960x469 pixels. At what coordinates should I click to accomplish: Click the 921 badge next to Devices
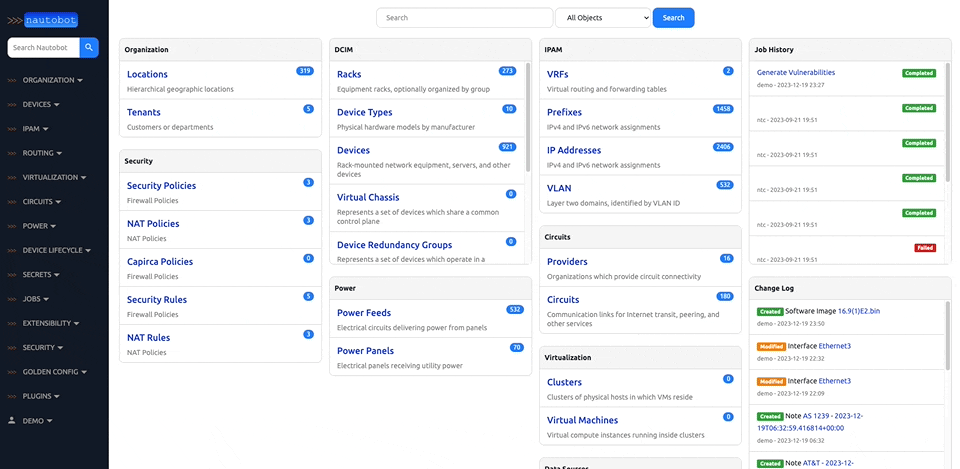[x=507, y=147]
